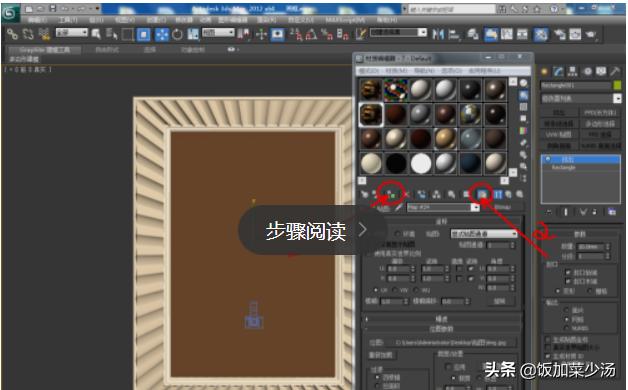
Task: Select the NURBS output radio button
Action: tap(566, 328)
